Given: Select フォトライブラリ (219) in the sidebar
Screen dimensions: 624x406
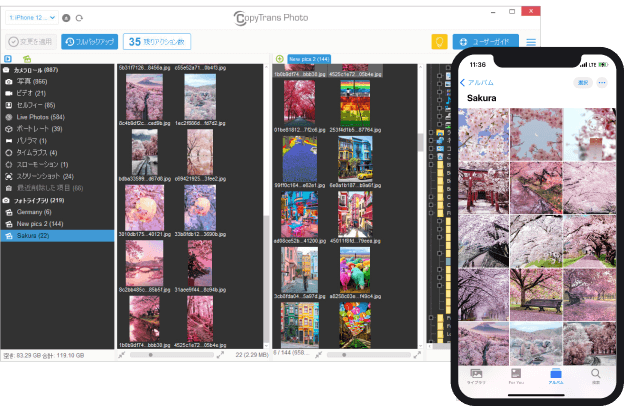Looking at the screenshot, I should point(57,200).
